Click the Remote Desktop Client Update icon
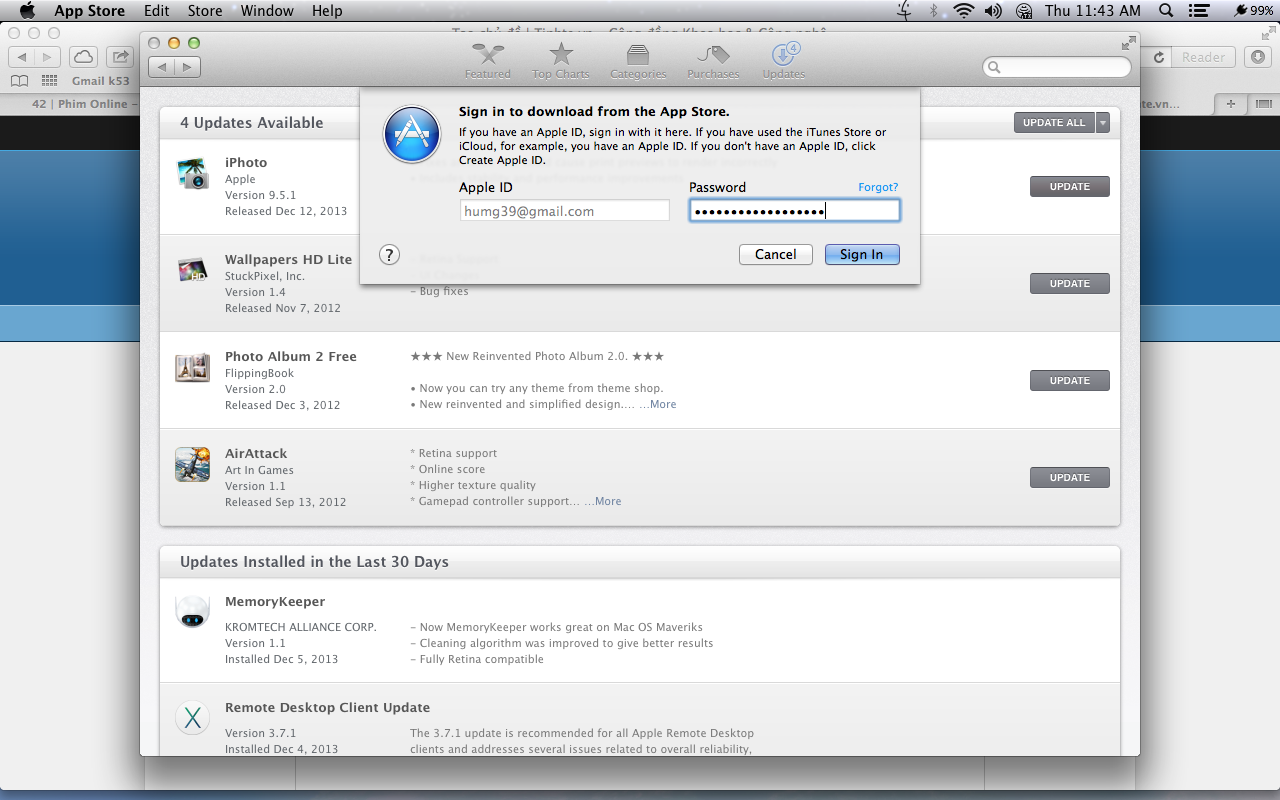 [192, 717]
